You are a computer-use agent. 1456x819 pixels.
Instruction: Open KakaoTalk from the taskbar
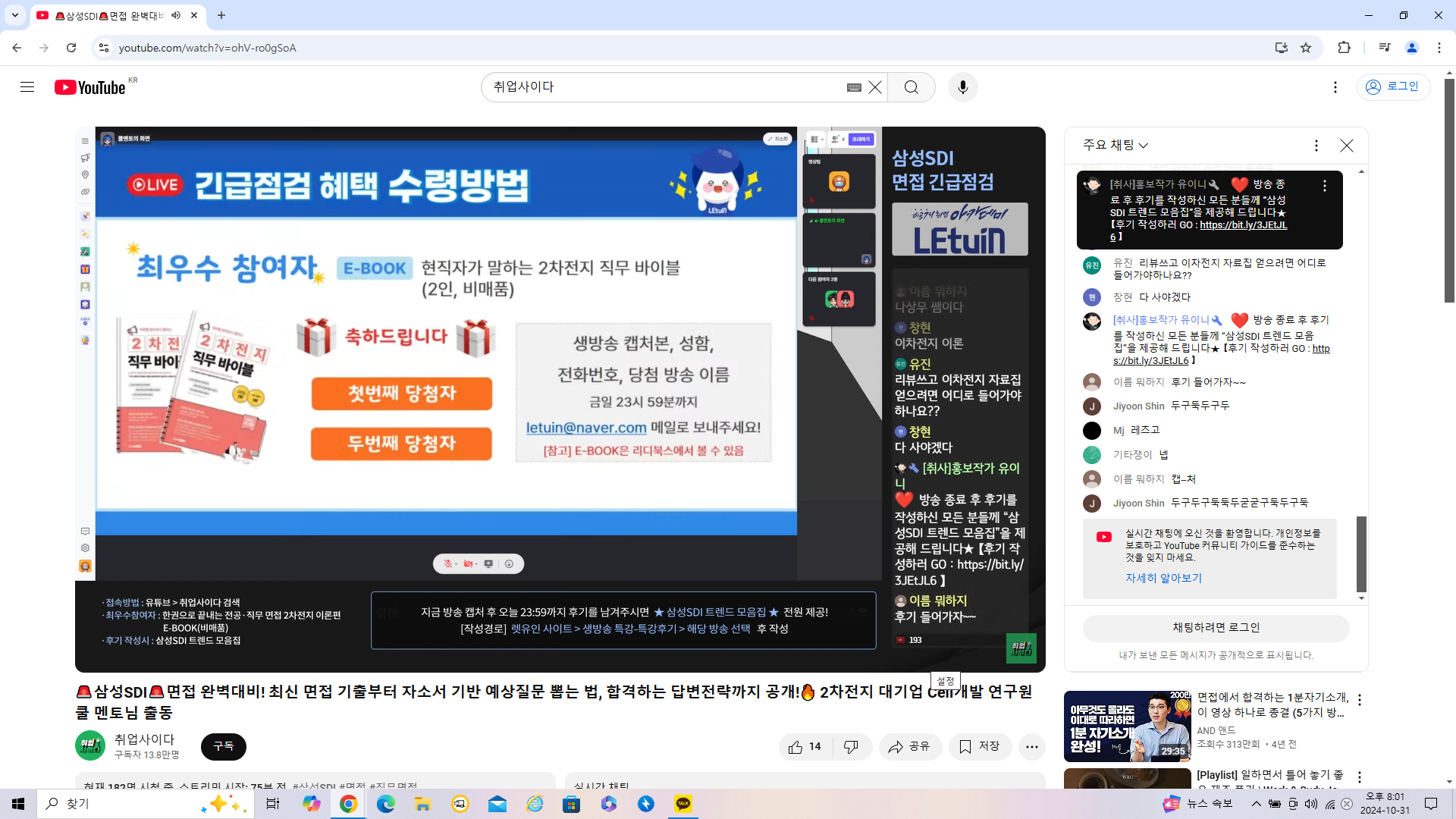point(683,804)
